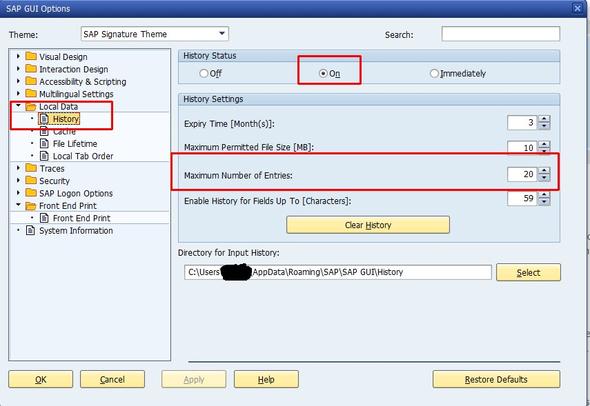This screenshot has height=406, width=590.
Task: Click the Cancel button
Action: [x=112, y=379]
